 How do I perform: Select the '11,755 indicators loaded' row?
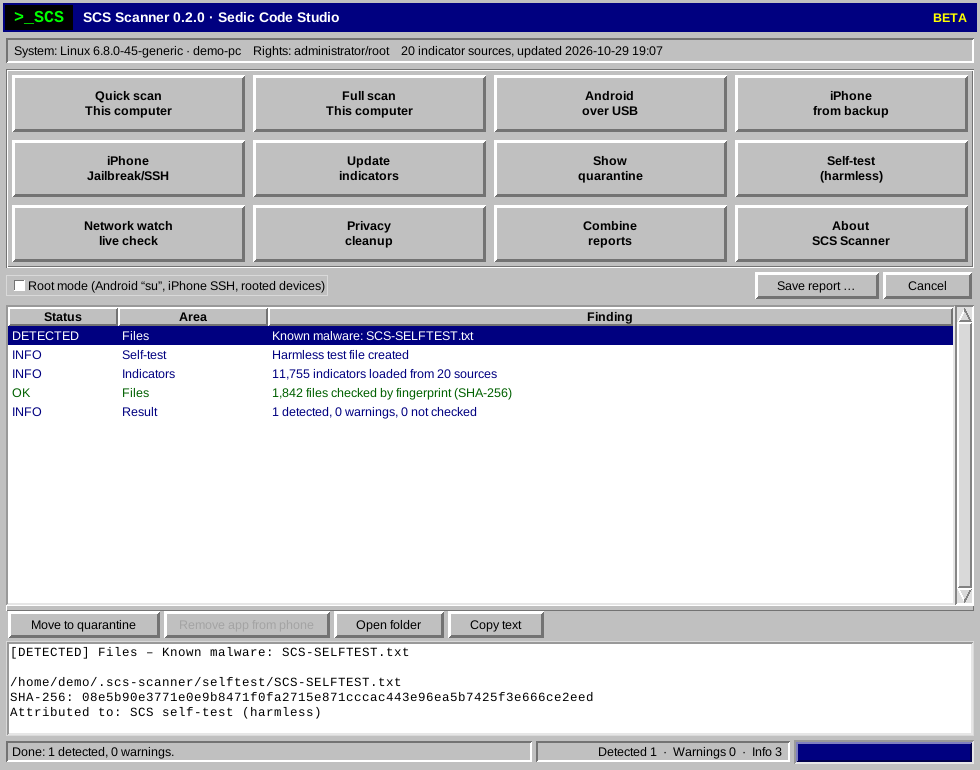pos(480,374)
